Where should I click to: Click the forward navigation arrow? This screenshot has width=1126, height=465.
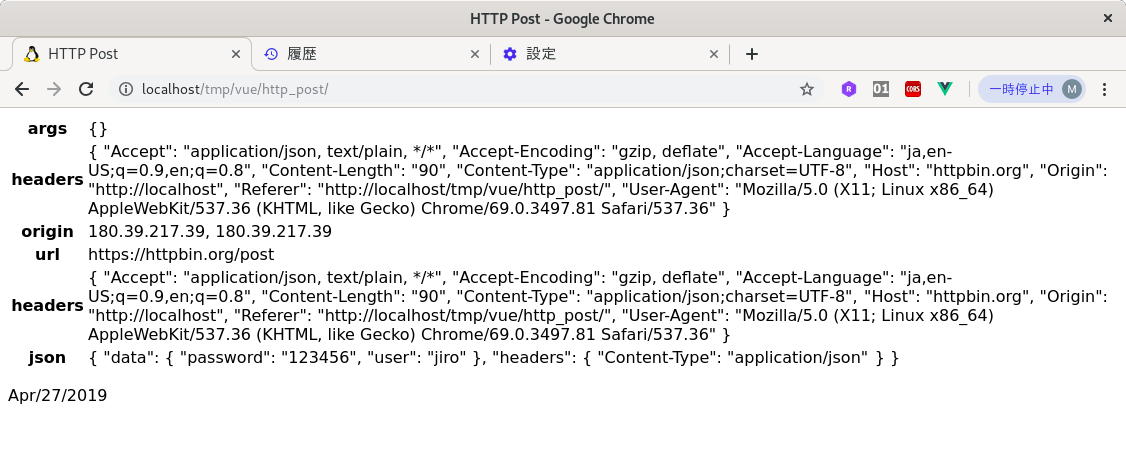coord(54,89)
